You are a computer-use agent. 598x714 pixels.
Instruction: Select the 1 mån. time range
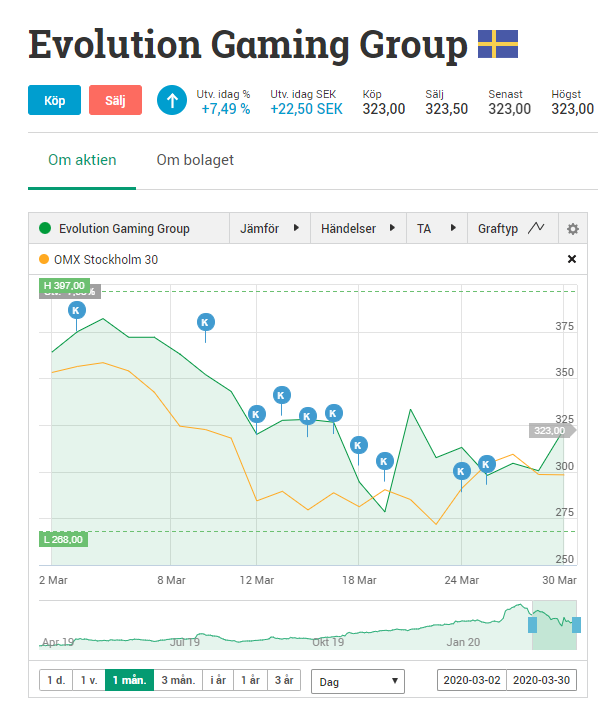(129, 680)
